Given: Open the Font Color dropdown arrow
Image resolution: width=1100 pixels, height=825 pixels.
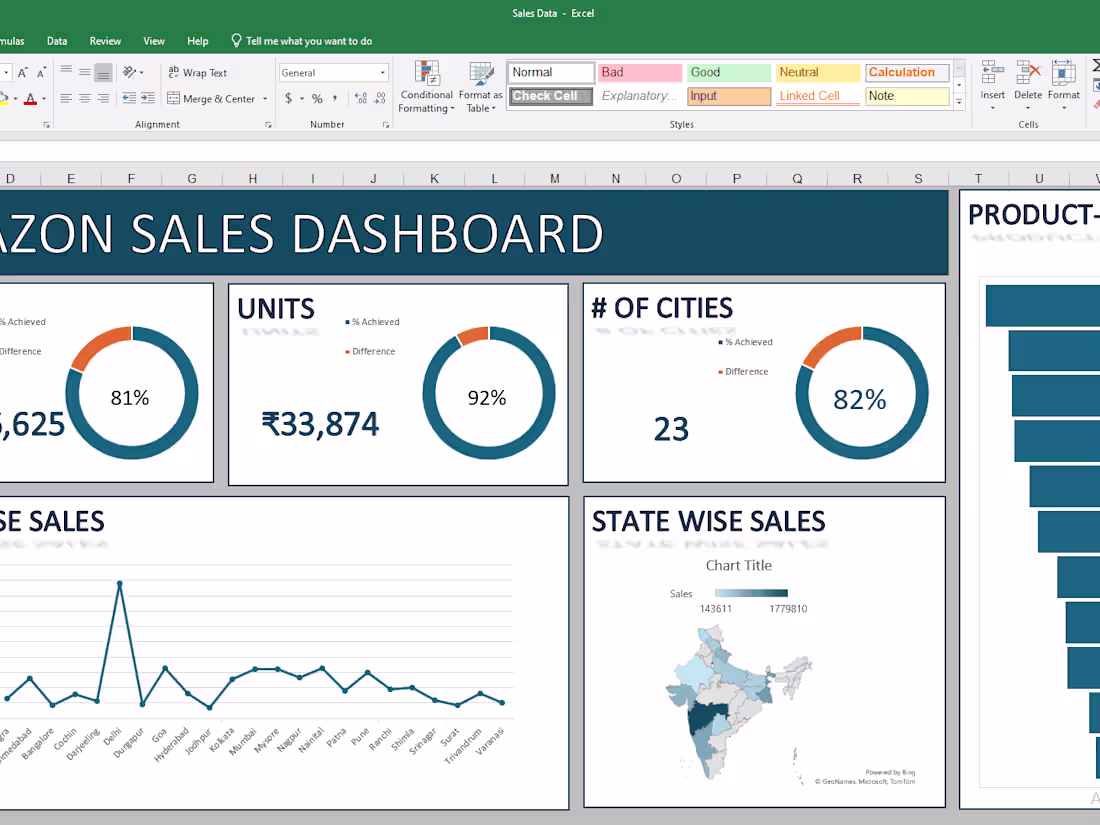Looking at the screenshot, I should [44, 98].
